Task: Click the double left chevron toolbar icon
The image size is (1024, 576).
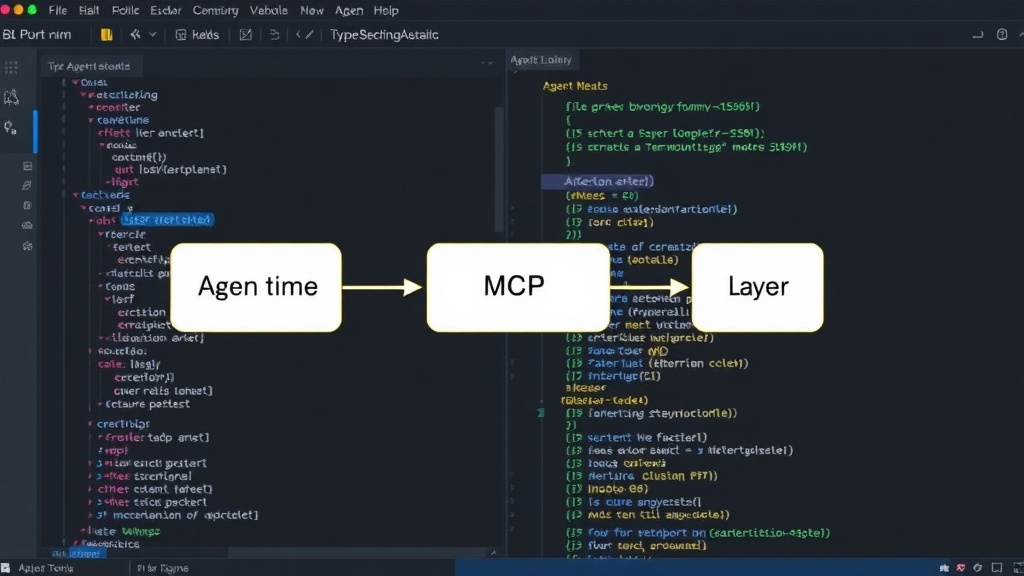Action: coord(135,35)
